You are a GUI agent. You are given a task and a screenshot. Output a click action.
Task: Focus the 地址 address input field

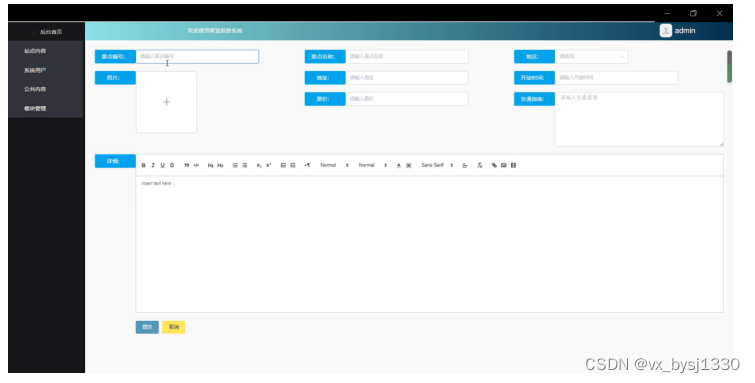[x=407, y=78]
